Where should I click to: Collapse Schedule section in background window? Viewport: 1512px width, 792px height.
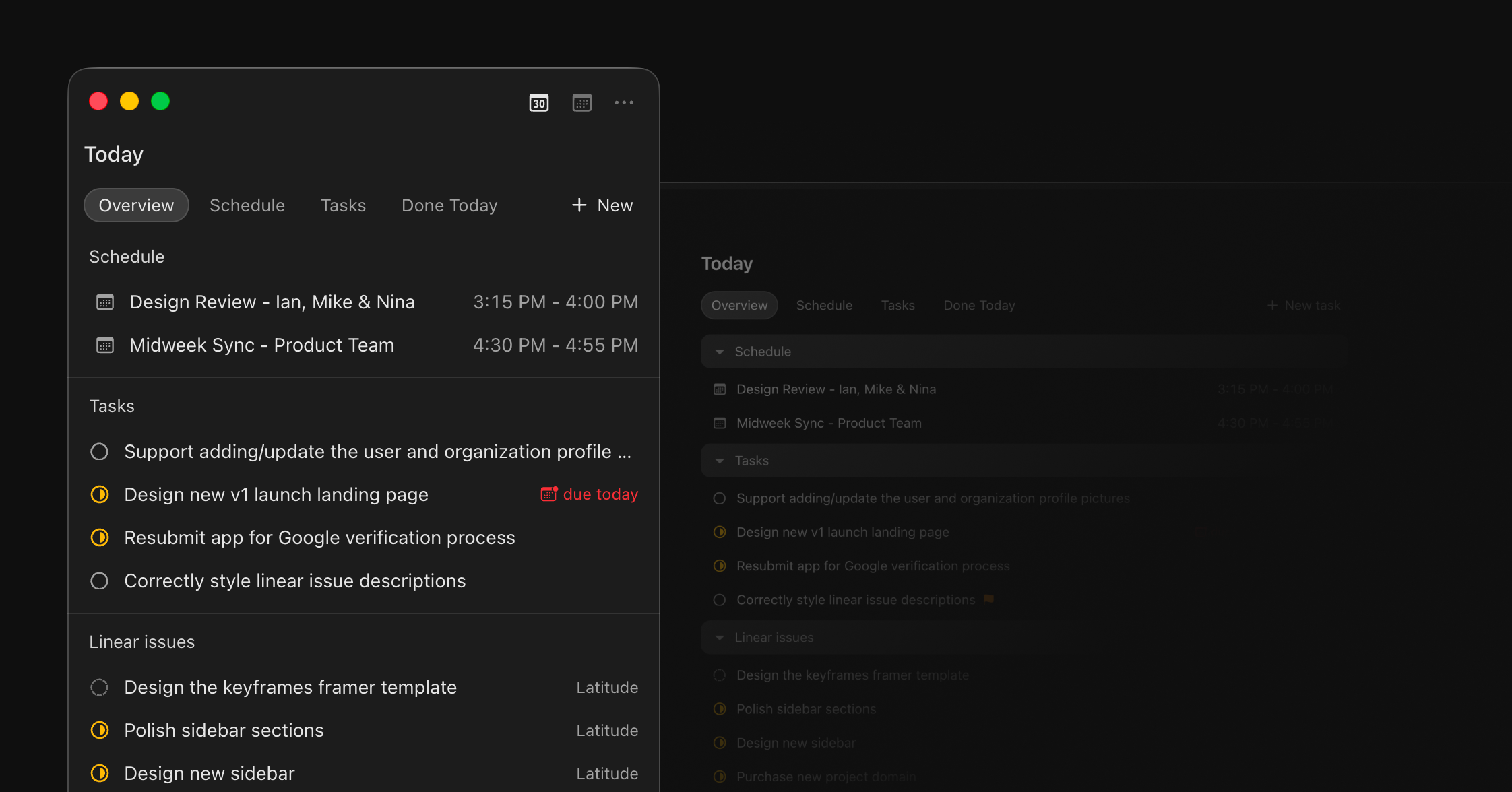[720, 352]
